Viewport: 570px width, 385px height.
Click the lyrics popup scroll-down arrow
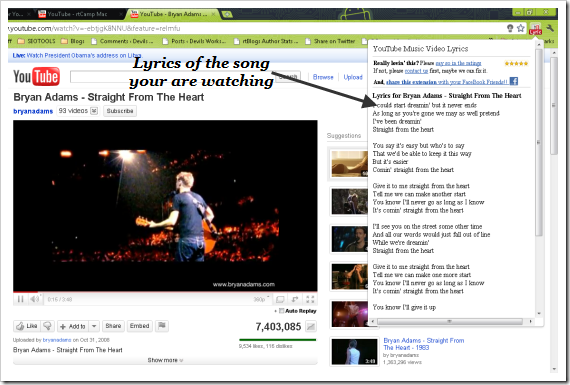[539, 313]
